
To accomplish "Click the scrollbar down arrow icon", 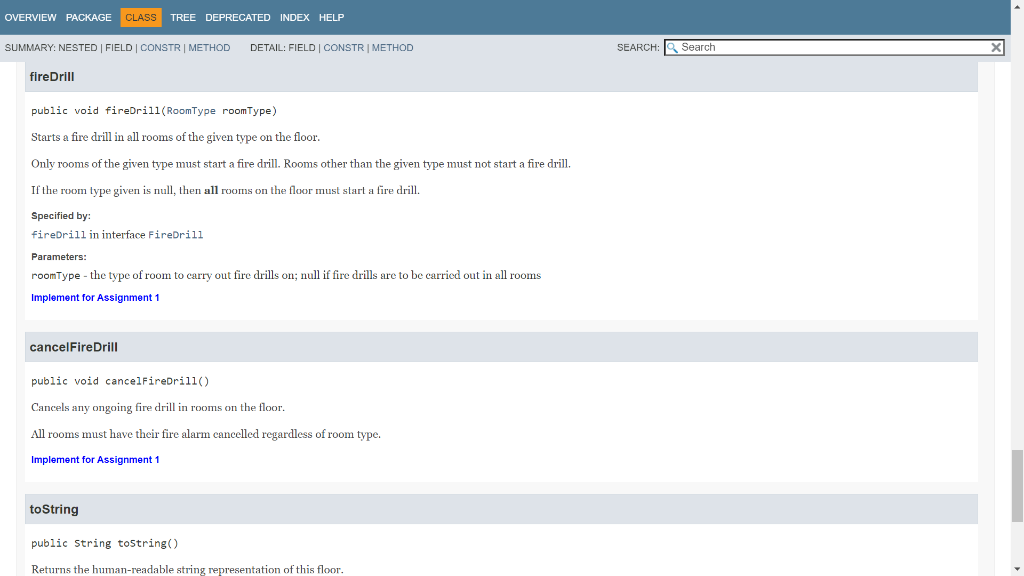I will [1016, 568].
